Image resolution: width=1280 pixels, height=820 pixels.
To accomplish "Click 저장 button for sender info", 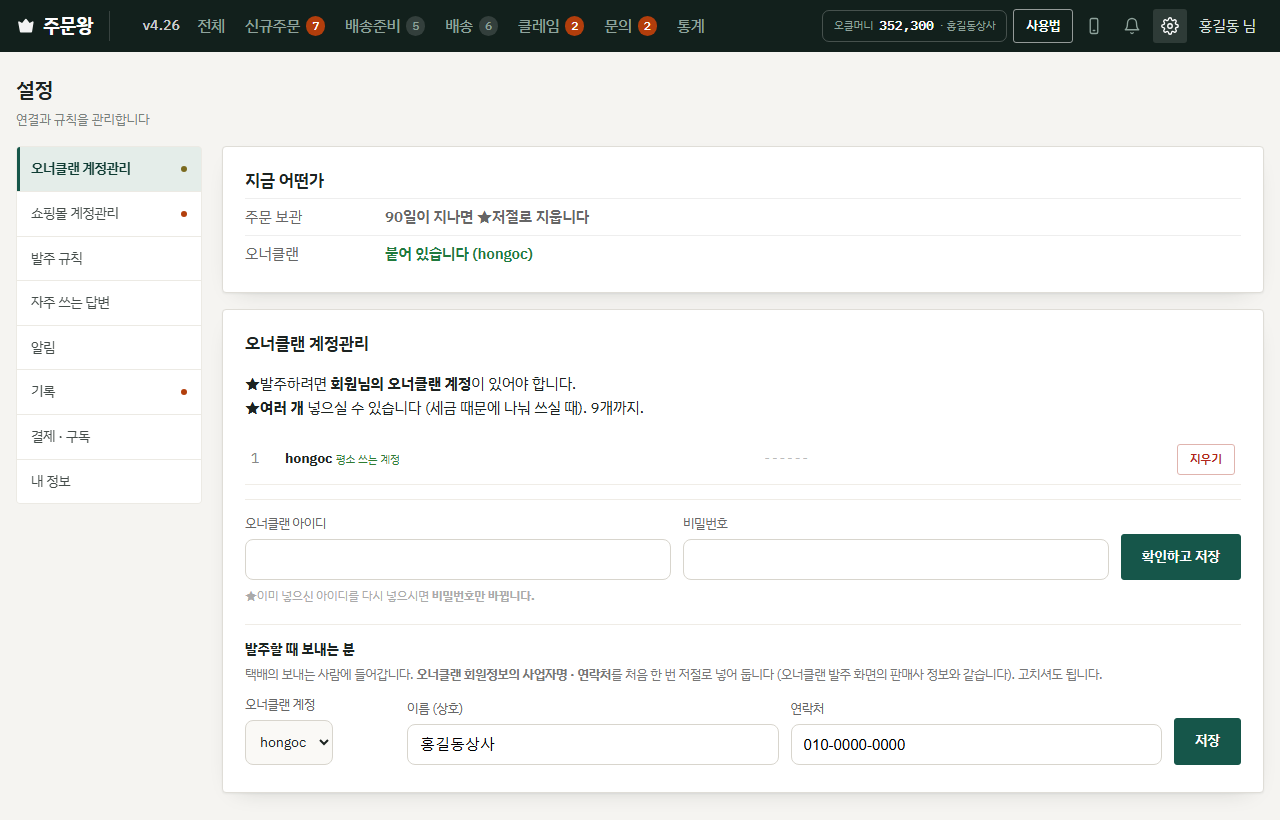I will pyautogui.click(x=1207, y=741).
